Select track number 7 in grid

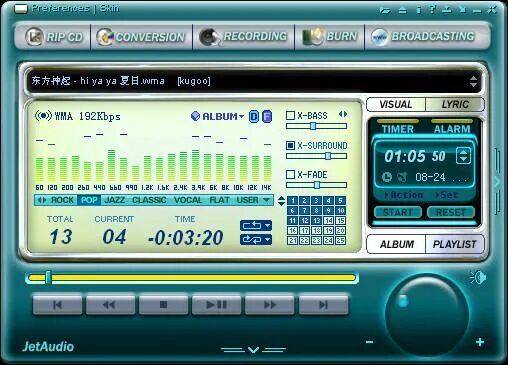304,210
